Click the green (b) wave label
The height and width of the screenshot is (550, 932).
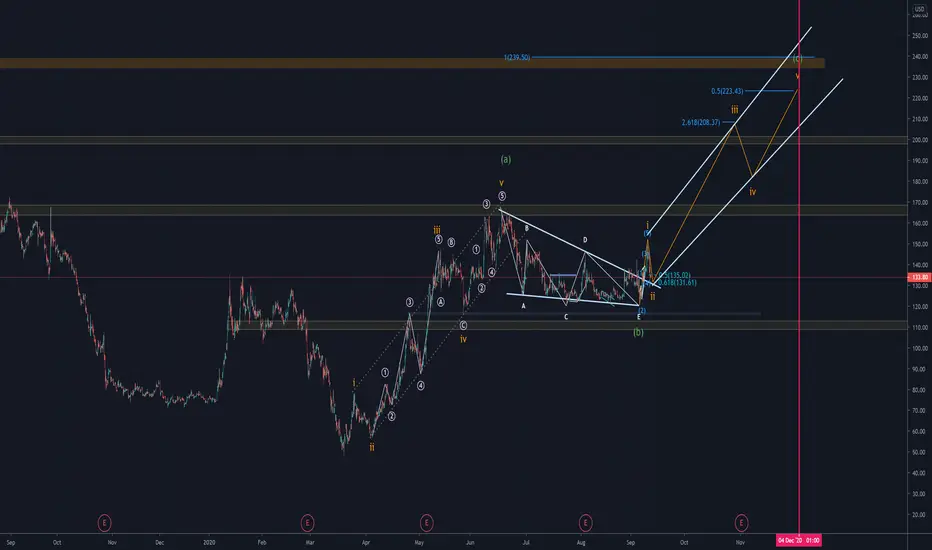pyautogui.click(x=638, y=332)
